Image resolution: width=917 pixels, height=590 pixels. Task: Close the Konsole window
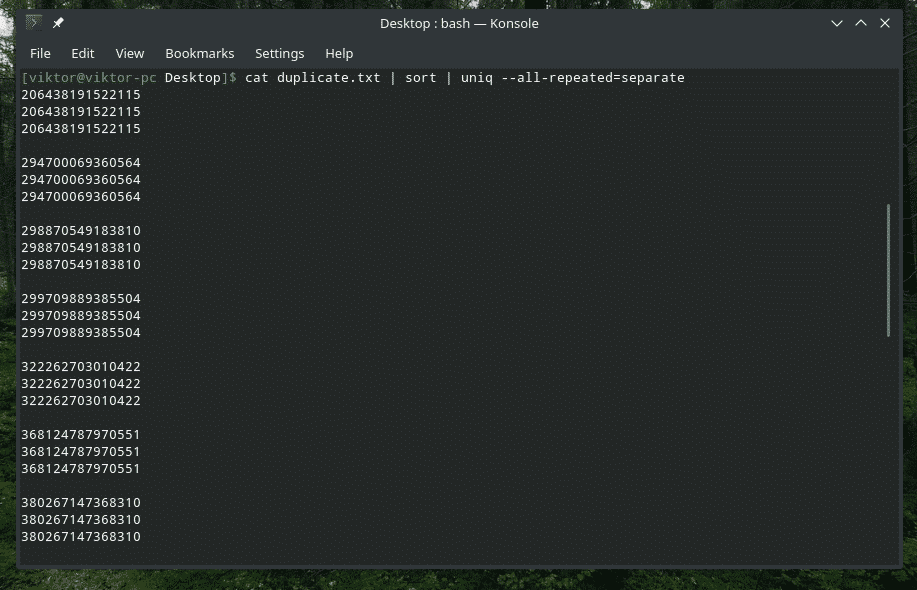[x=885, y=23]
